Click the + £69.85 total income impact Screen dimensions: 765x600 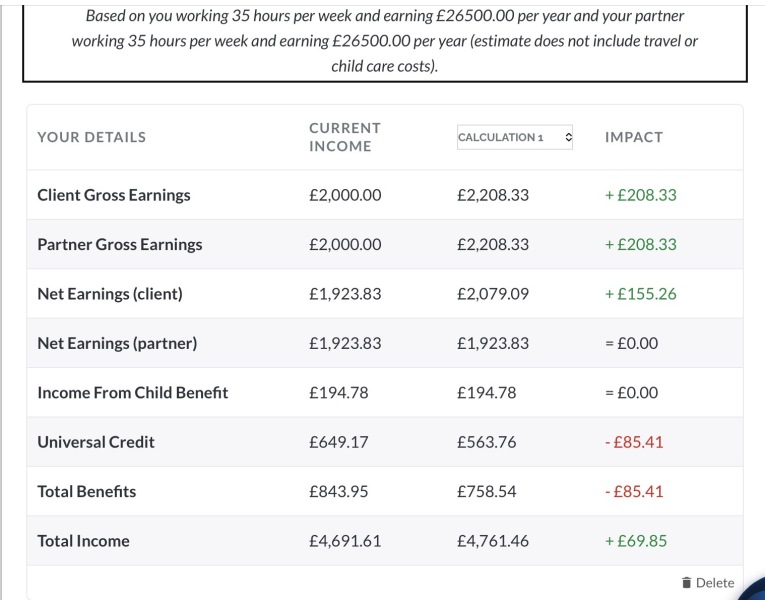click(x=636, y=541)
